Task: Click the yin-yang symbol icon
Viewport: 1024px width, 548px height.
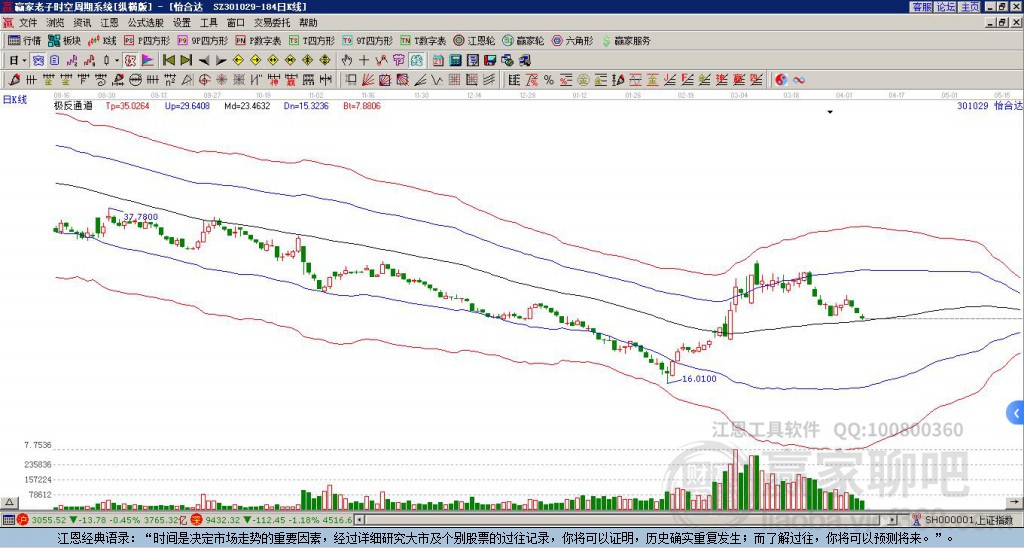Action: click(x=781, y=80)
